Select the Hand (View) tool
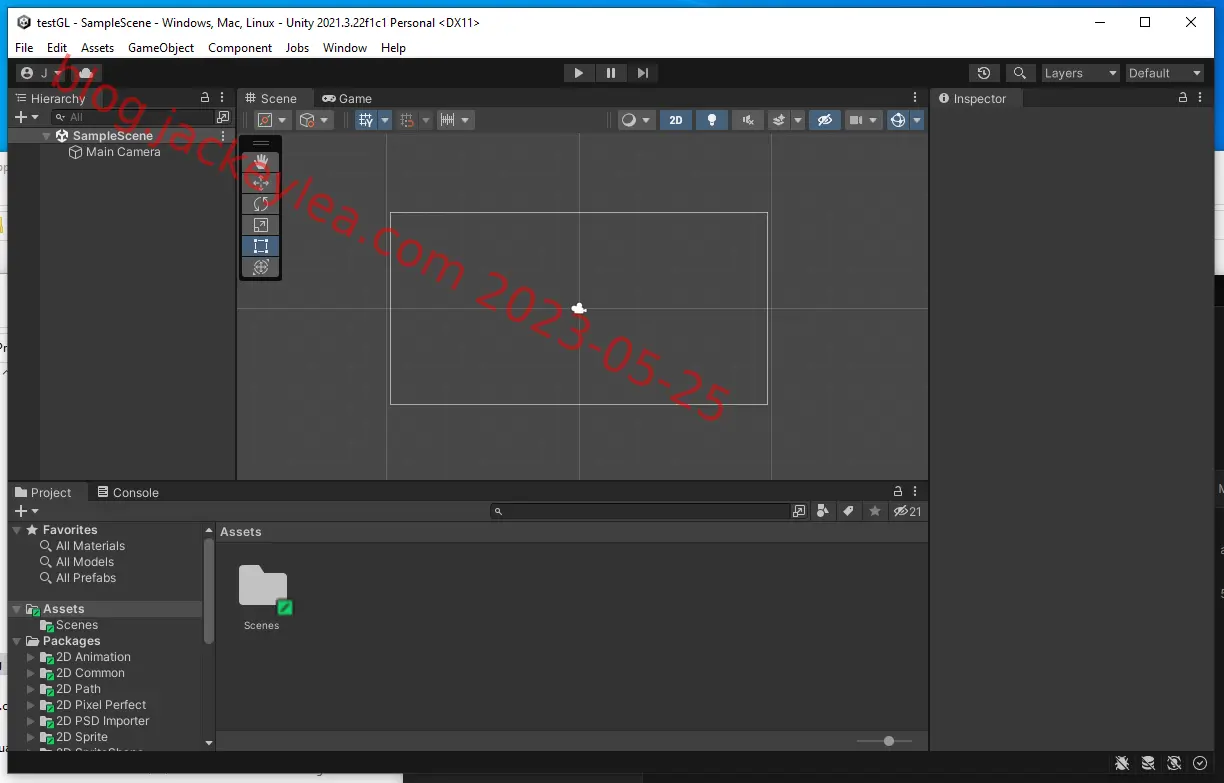 [261, 162]
